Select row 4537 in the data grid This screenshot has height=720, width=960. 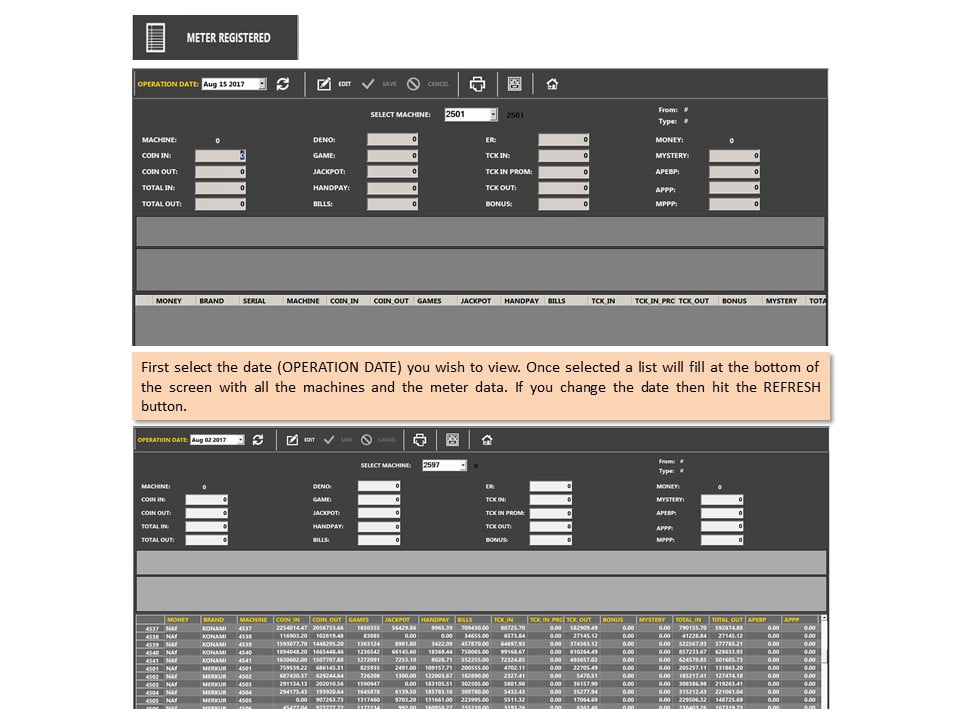(478, 628)
